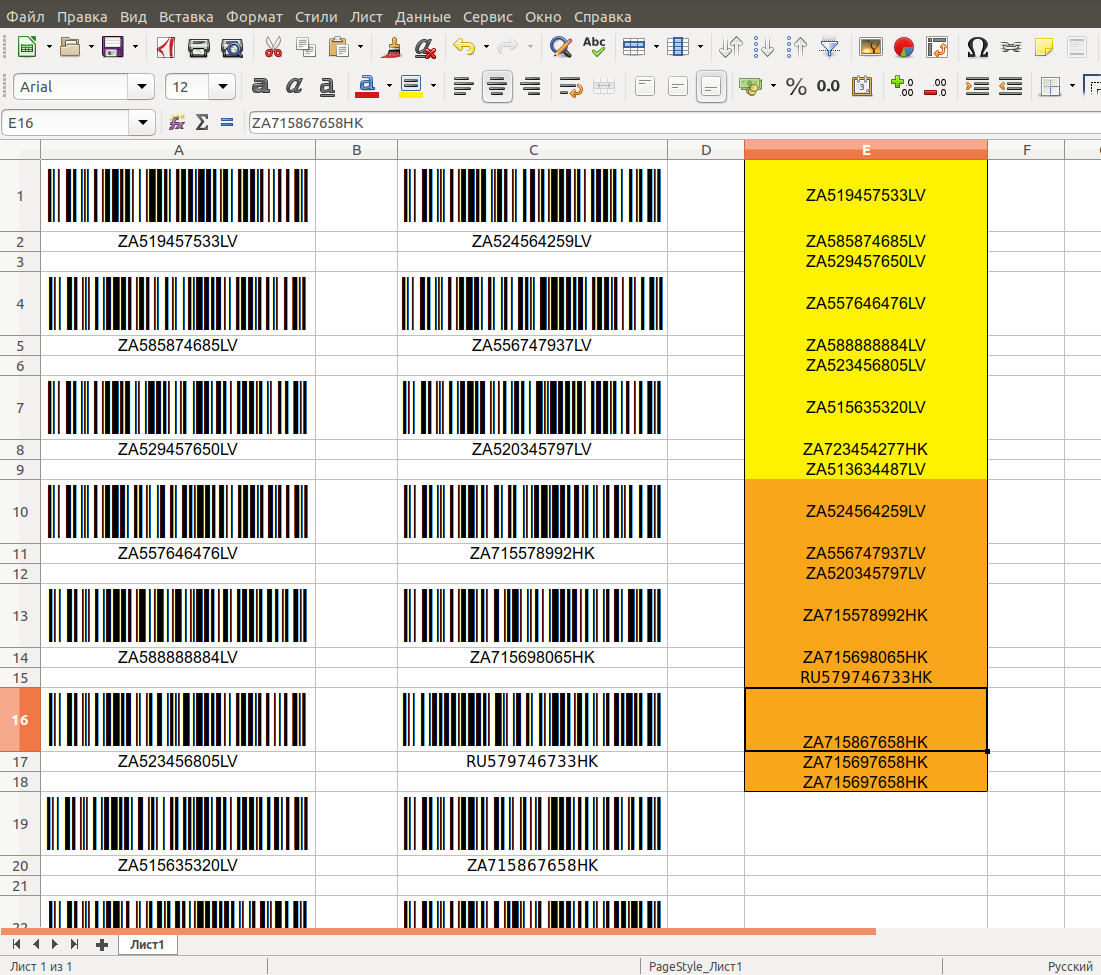Viewport: 1101px width, 975px height.
Task: Delete decimal place icon
Action: tap(935, 86)
